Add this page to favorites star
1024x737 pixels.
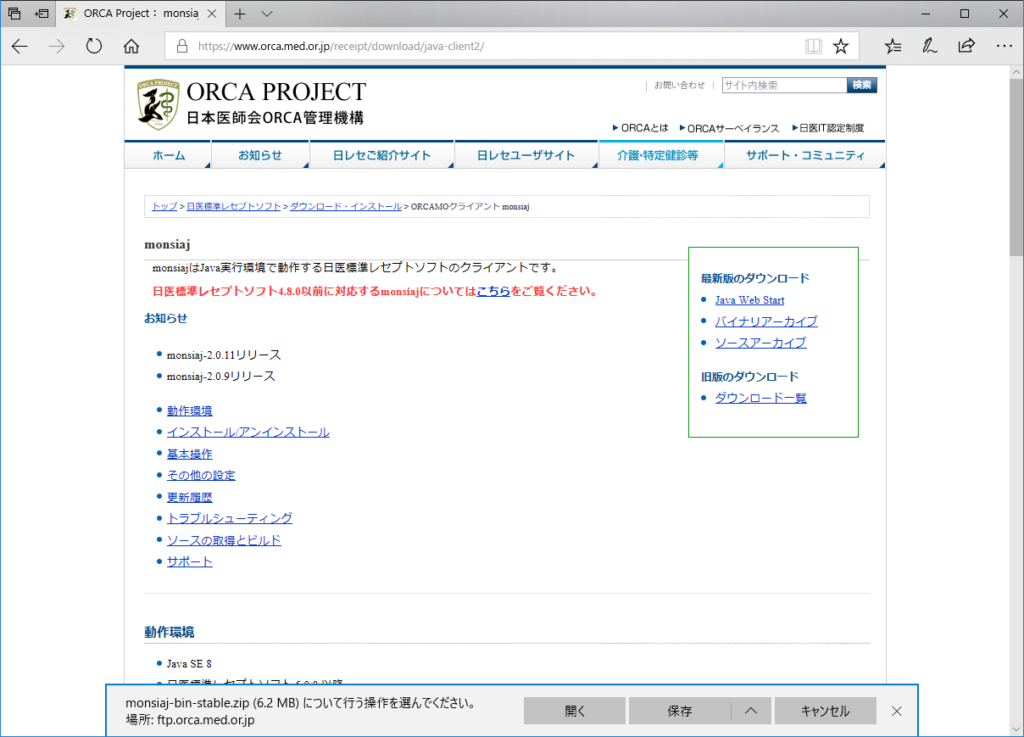pos(841,46)
